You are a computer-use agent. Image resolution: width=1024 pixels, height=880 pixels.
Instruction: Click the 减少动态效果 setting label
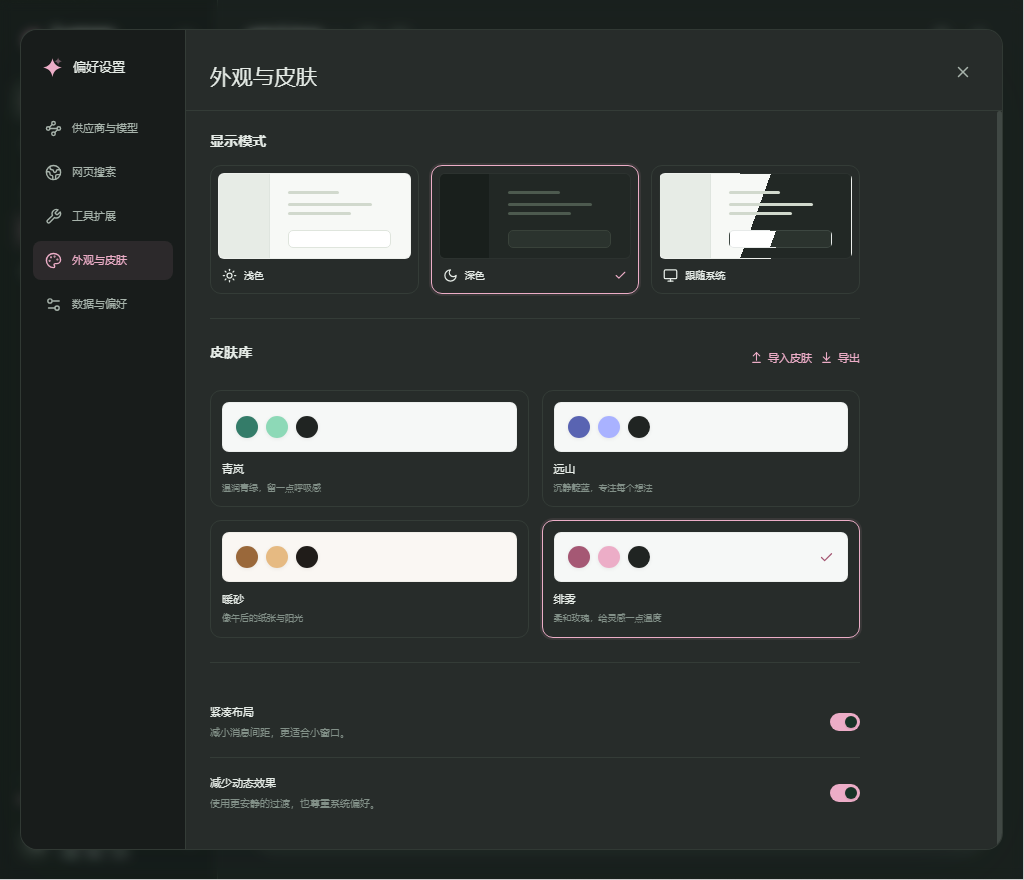243,783
